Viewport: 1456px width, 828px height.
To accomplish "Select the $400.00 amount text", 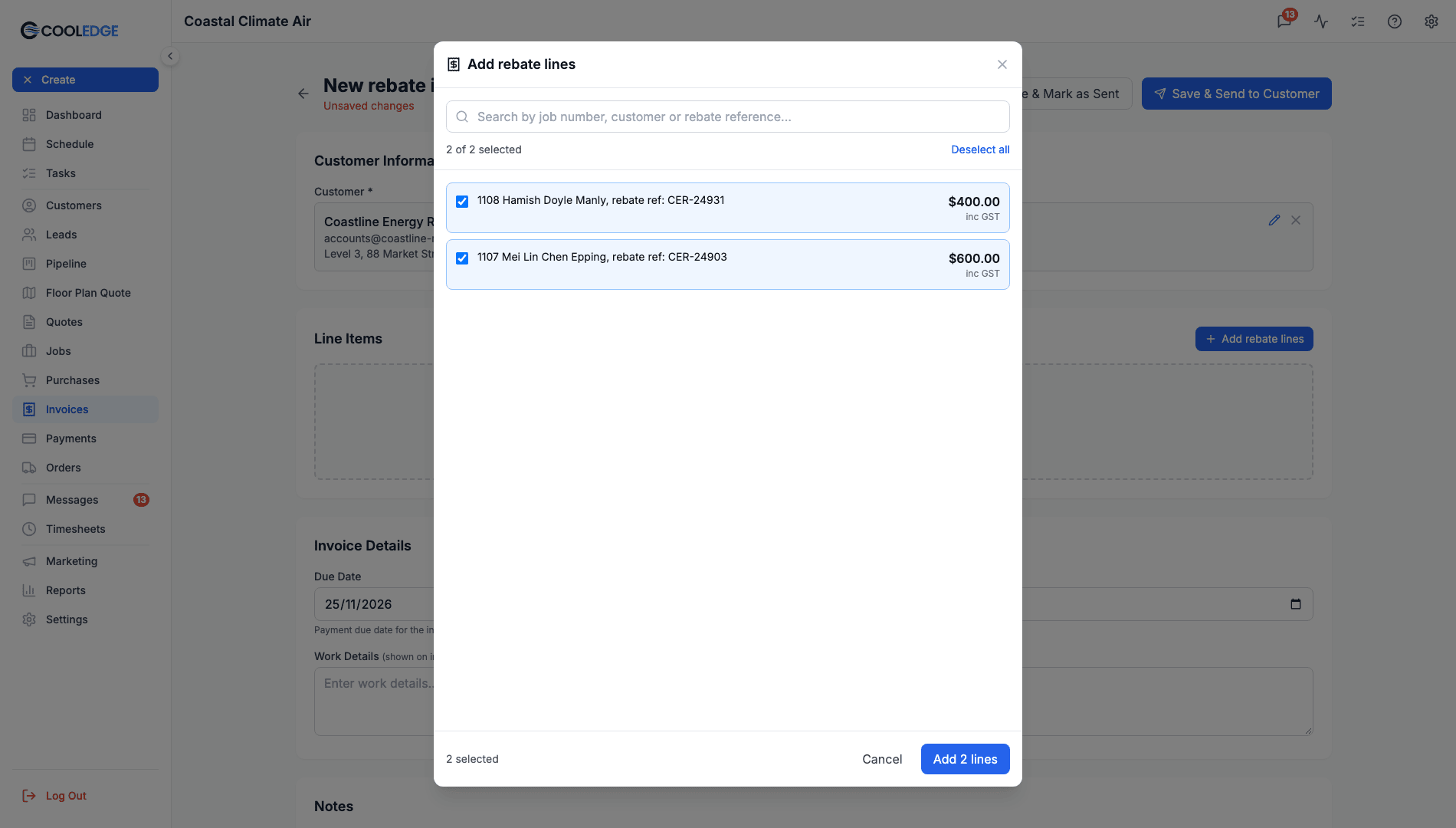I will point(974,202).
